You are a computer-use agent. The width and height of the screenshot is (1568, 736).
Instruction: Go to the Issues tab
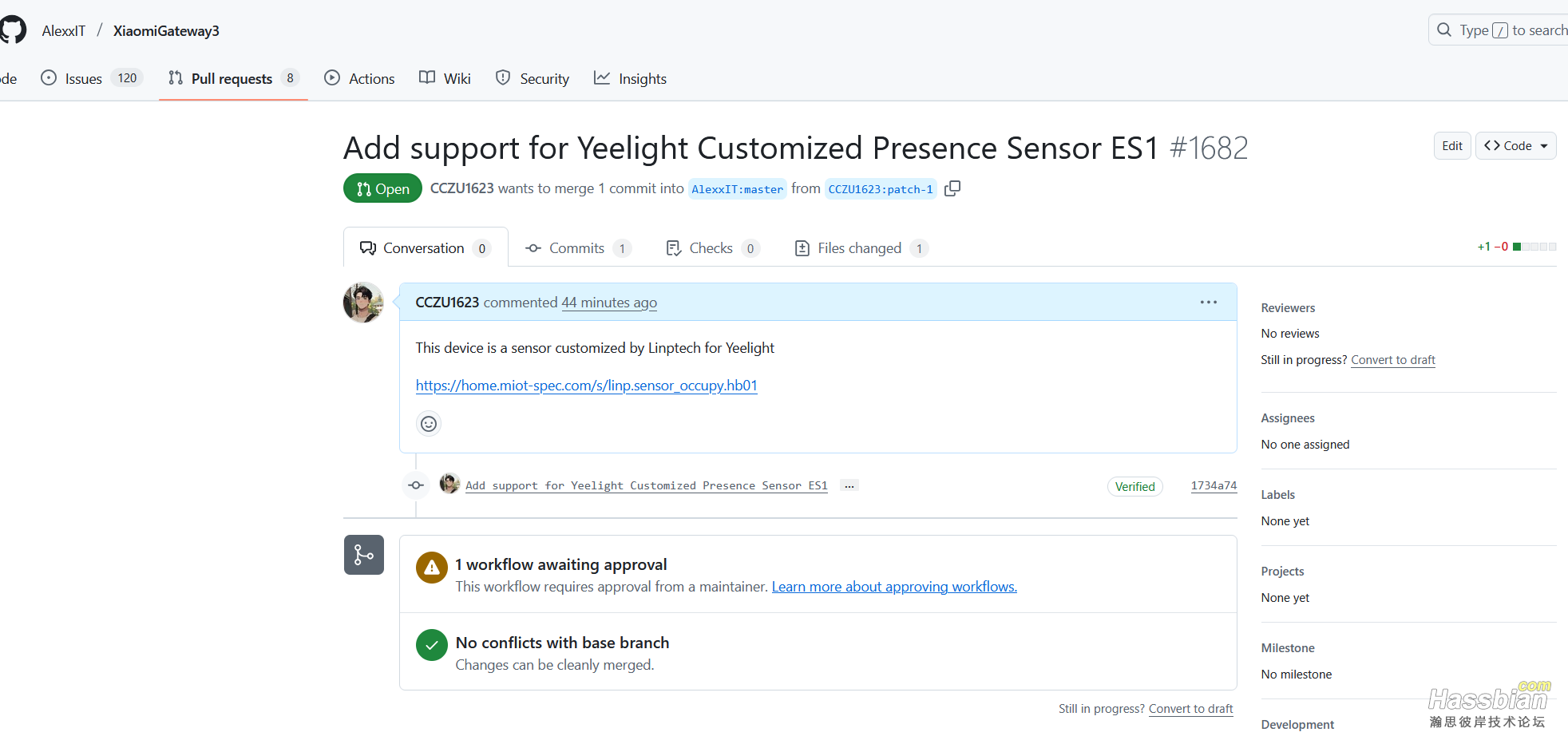(84, 78)
